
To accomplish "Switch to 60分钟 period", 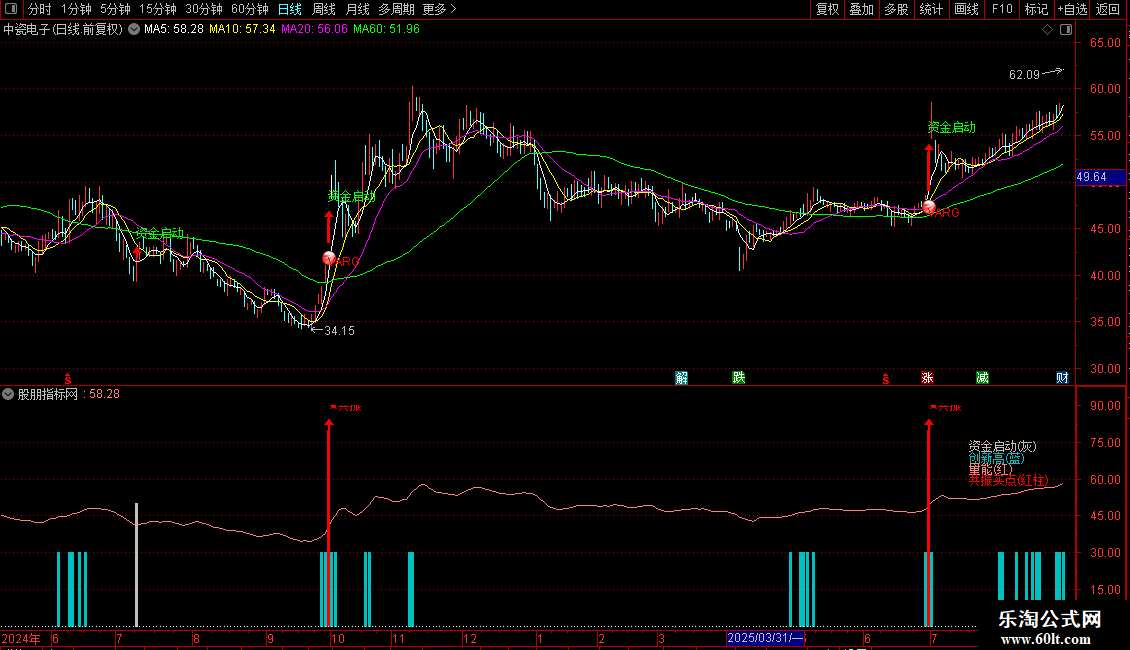I will (x=250, y=9).
